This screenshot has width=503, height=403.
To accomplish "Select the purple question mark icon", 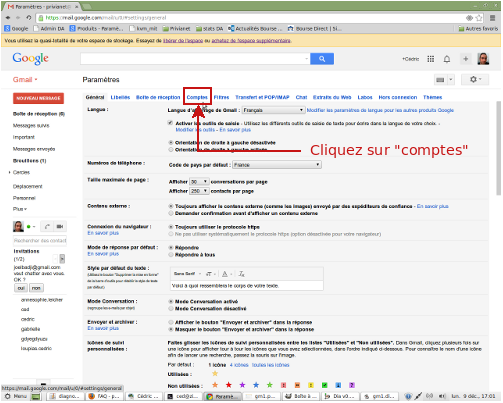I will [x=352, y=385].
